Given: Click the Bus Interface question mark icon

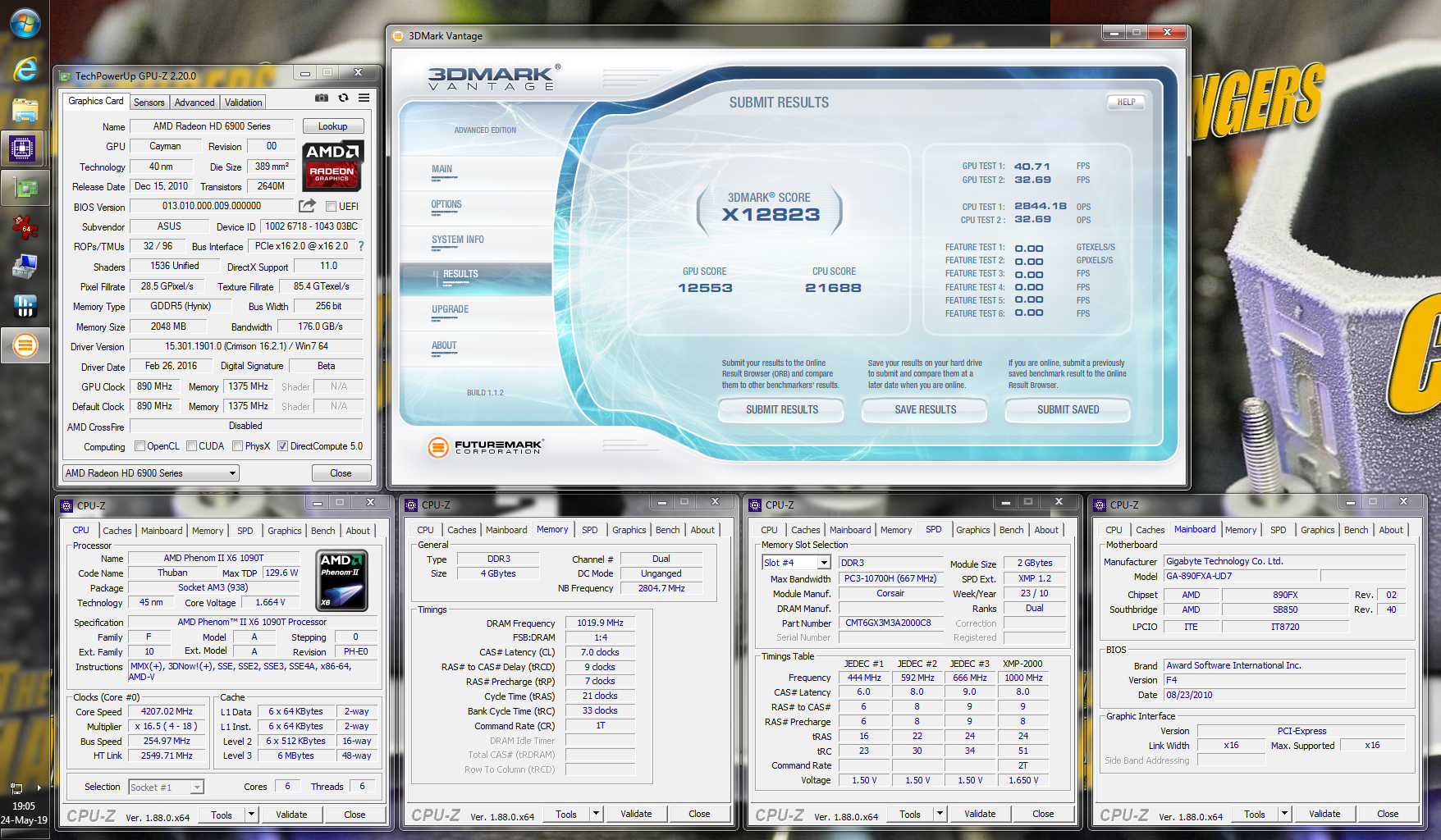Looking at the screenshot, I should 361,246.
